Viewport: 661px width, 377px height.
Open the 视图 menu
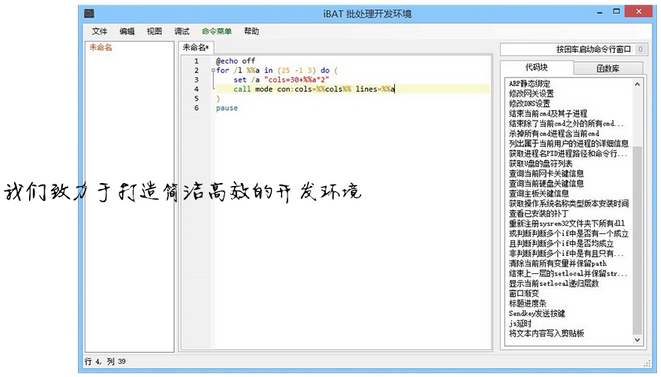(x=154, y=31)
